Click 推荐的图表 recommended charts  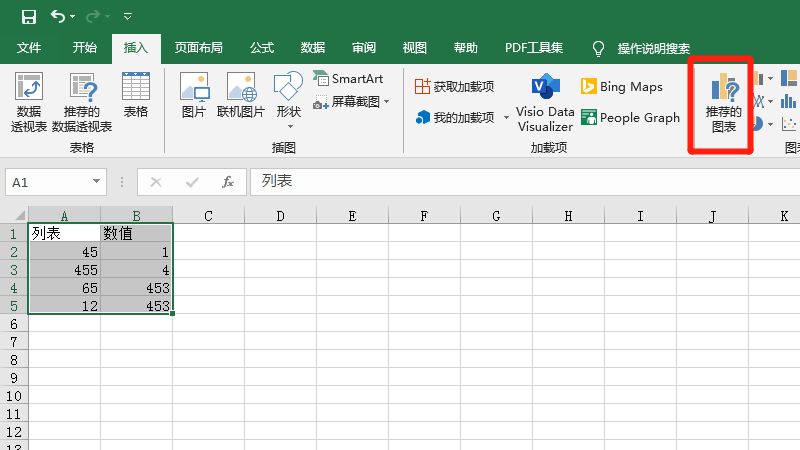[723, 103]
